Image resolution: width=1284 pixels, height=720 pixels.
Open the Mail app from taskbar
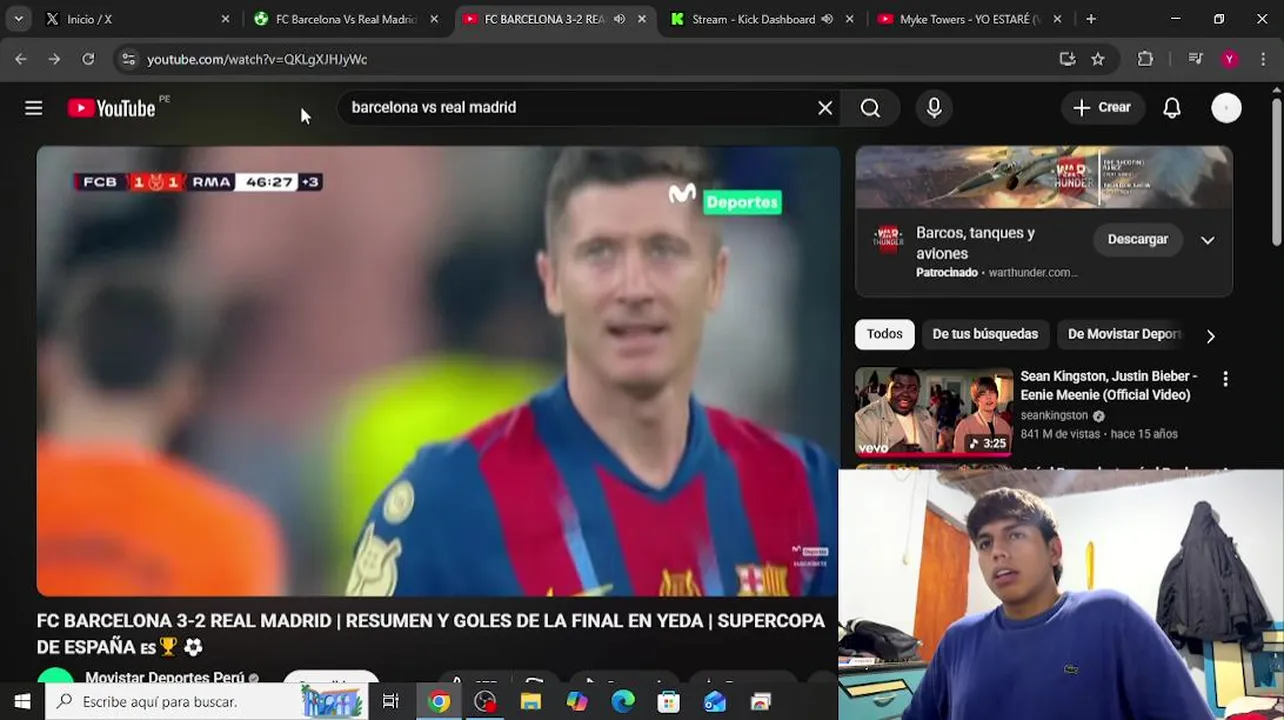(x=715, y=702)
